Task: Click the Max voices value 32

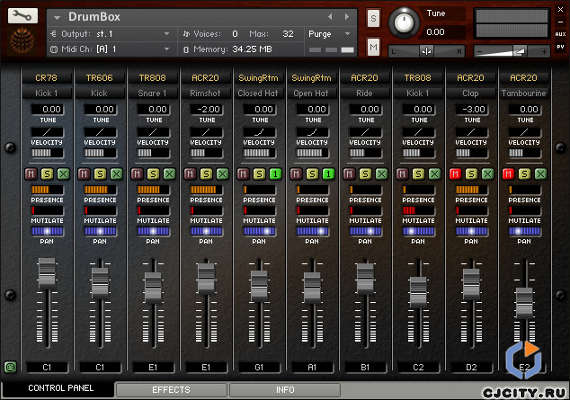Action: coord(288,34)
